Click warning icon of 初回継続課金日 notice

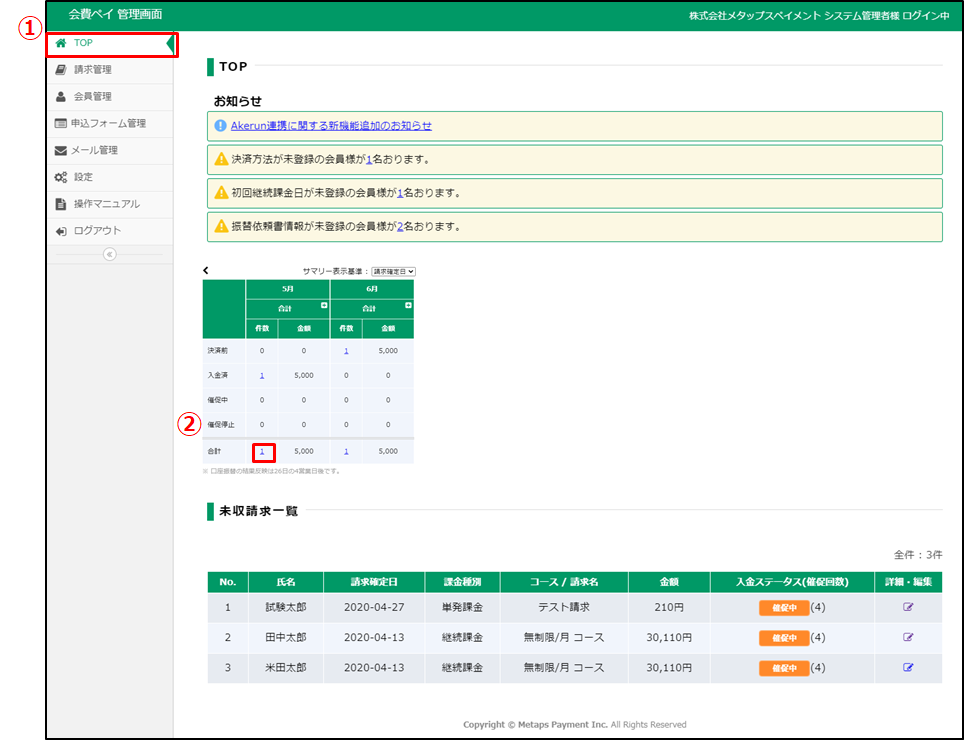click(221, 193)
